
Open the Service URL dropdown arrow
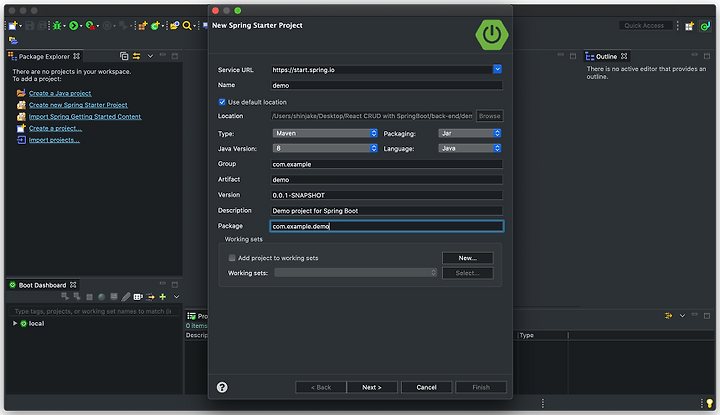point(497,69)
